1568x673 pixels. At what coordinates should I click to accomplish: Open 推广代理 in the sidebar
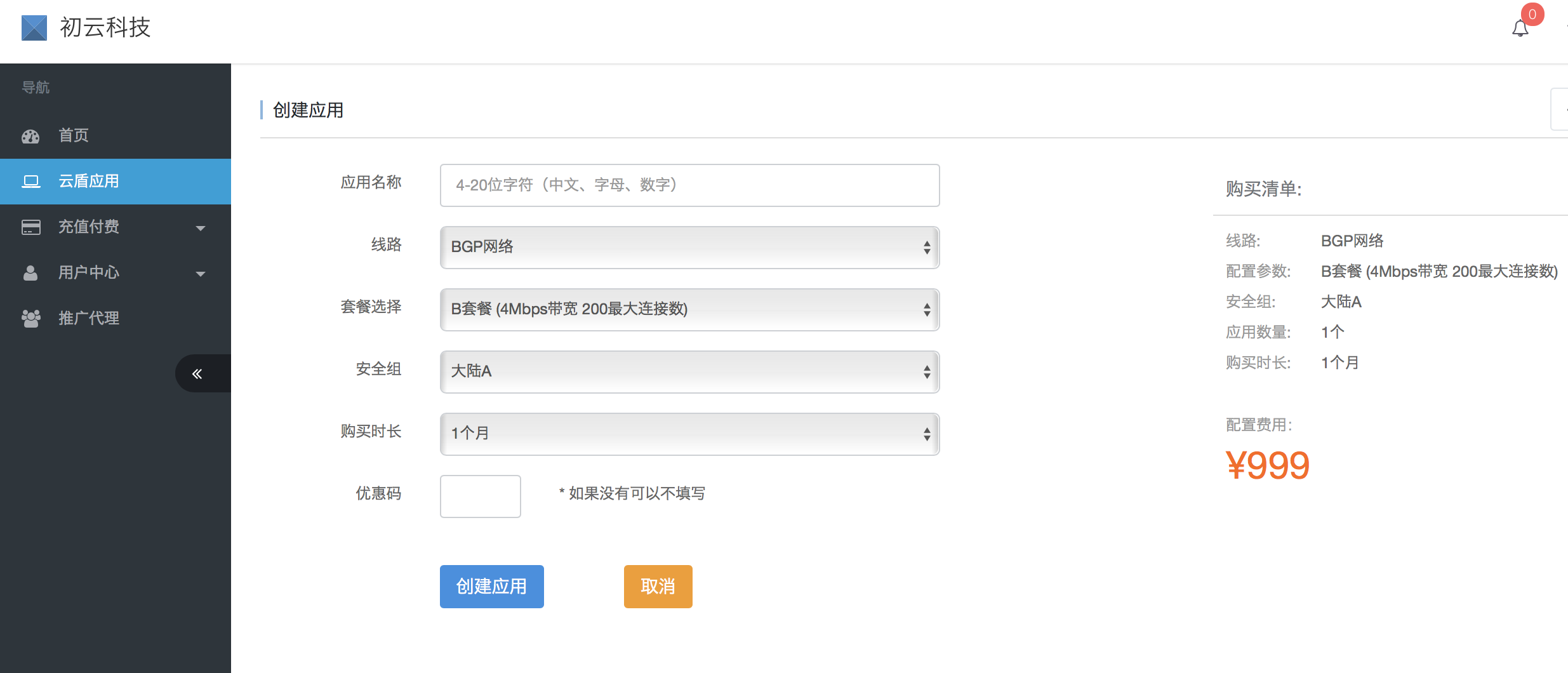coord(116,319)
